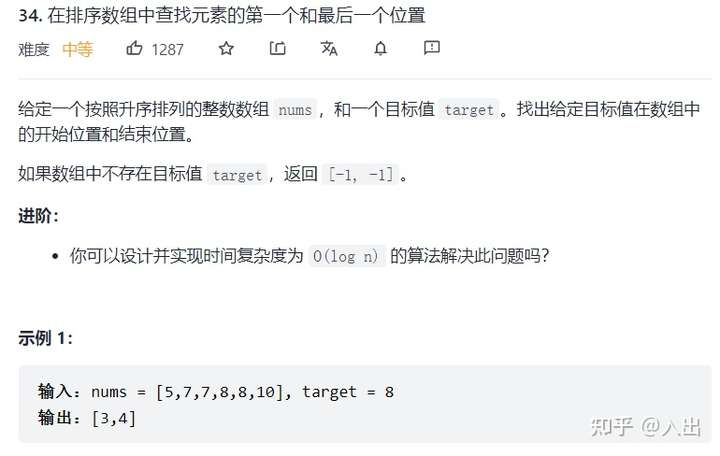Viewport: 720px width, 456px height.
Task: Click the star favorite icon
Action: pos(226,48)
